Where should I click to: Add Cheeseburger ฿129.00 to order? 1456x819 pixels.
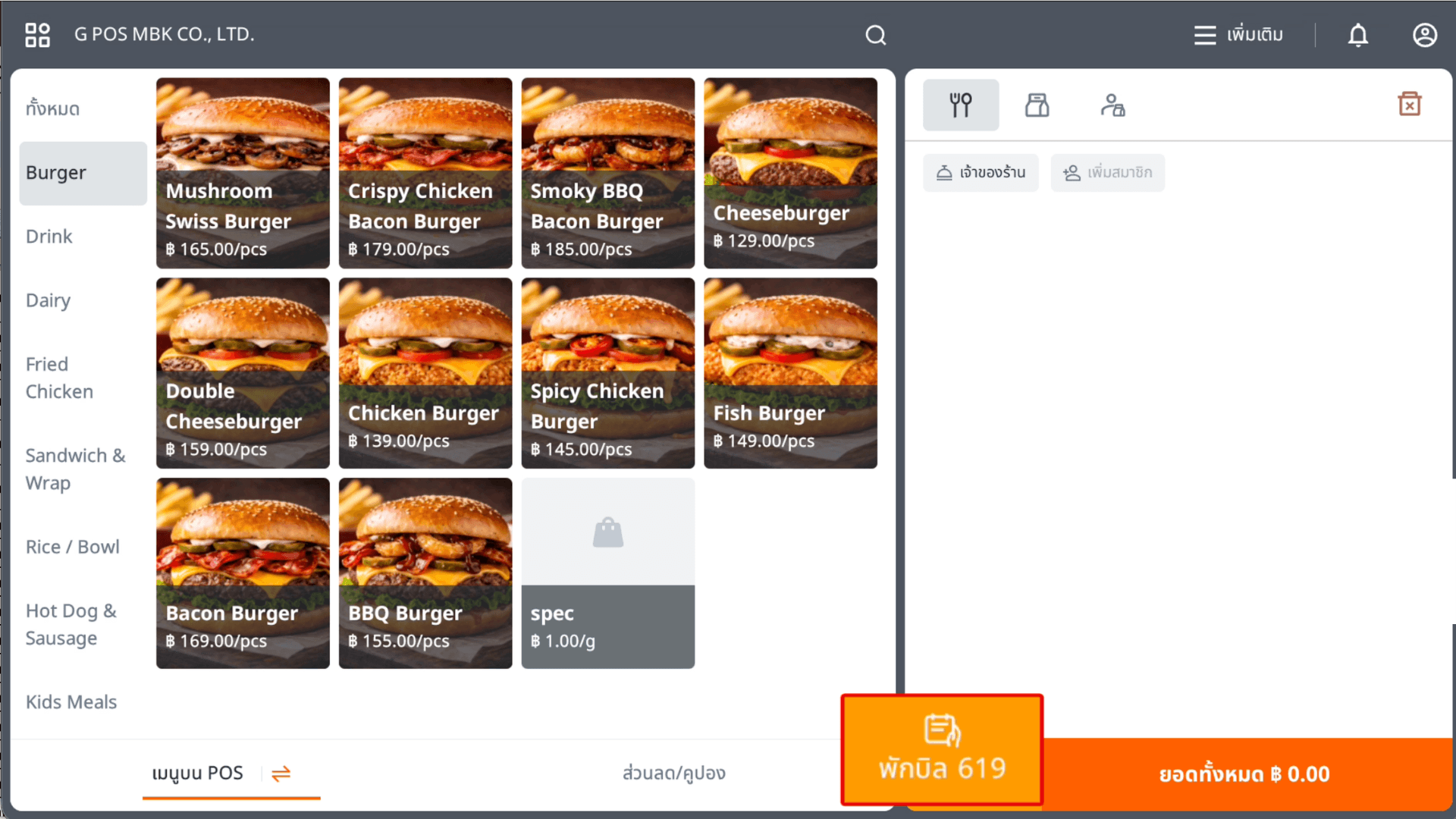pos(790,173)
